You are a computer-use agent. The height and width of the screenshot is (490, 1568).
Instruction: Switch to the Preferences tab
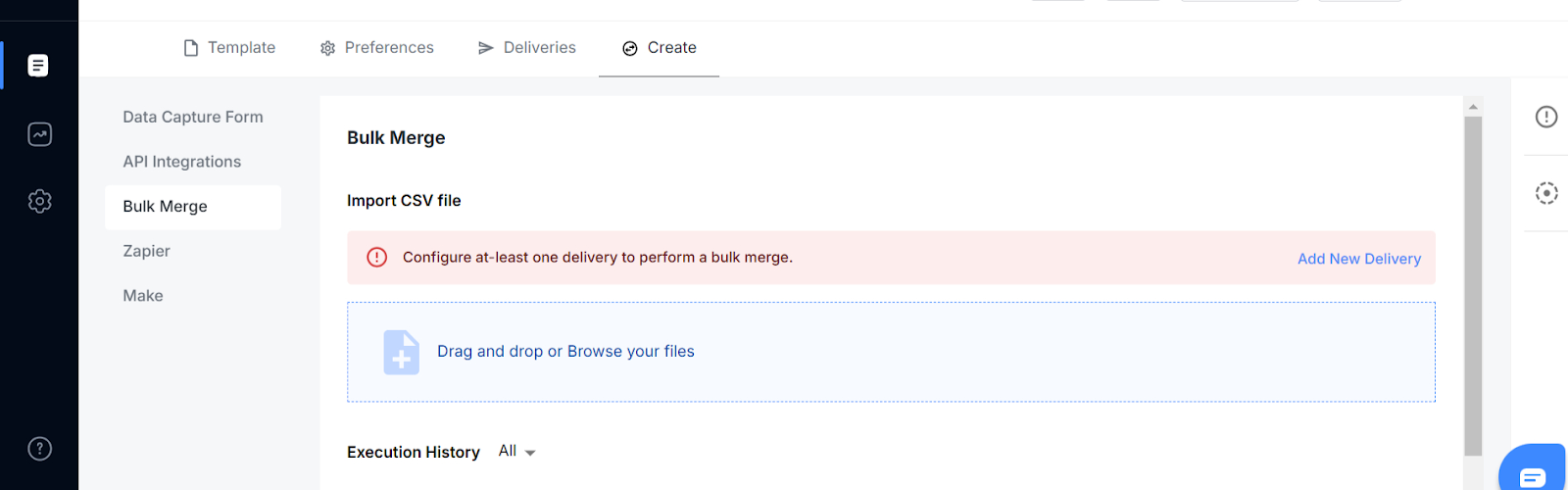pyautogui.click(x=377, y=48)
